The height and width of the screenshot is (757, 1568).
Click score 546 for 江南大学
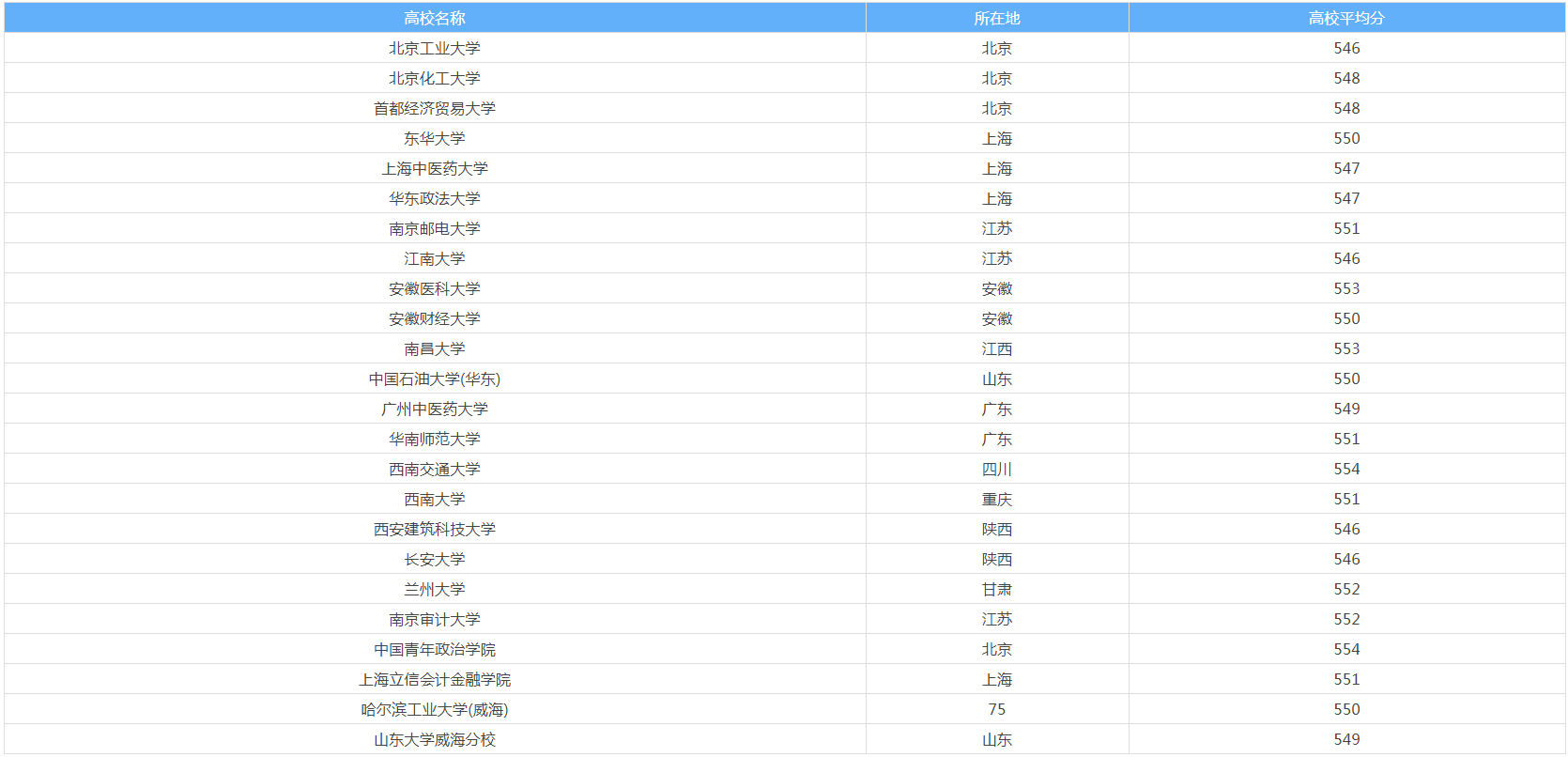(x=1346, y=258)
